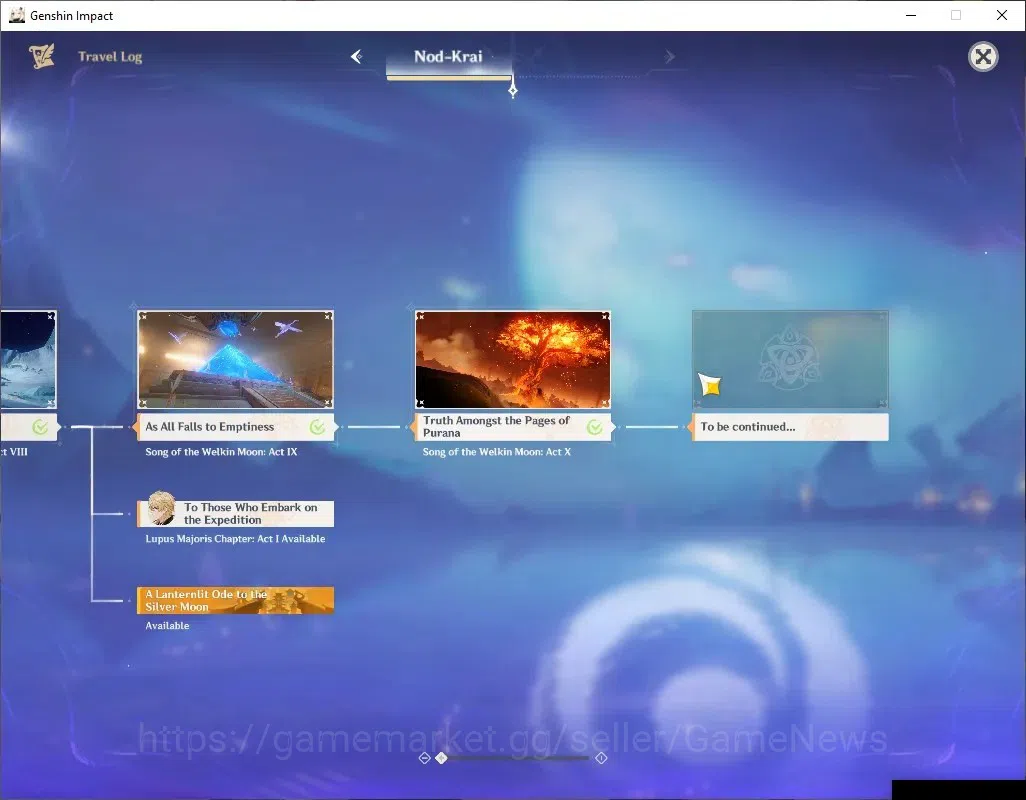The width and height of the screenshot is (1026, 800).
Task: Close the Genshin Impact window
Action: (1002, 15)
